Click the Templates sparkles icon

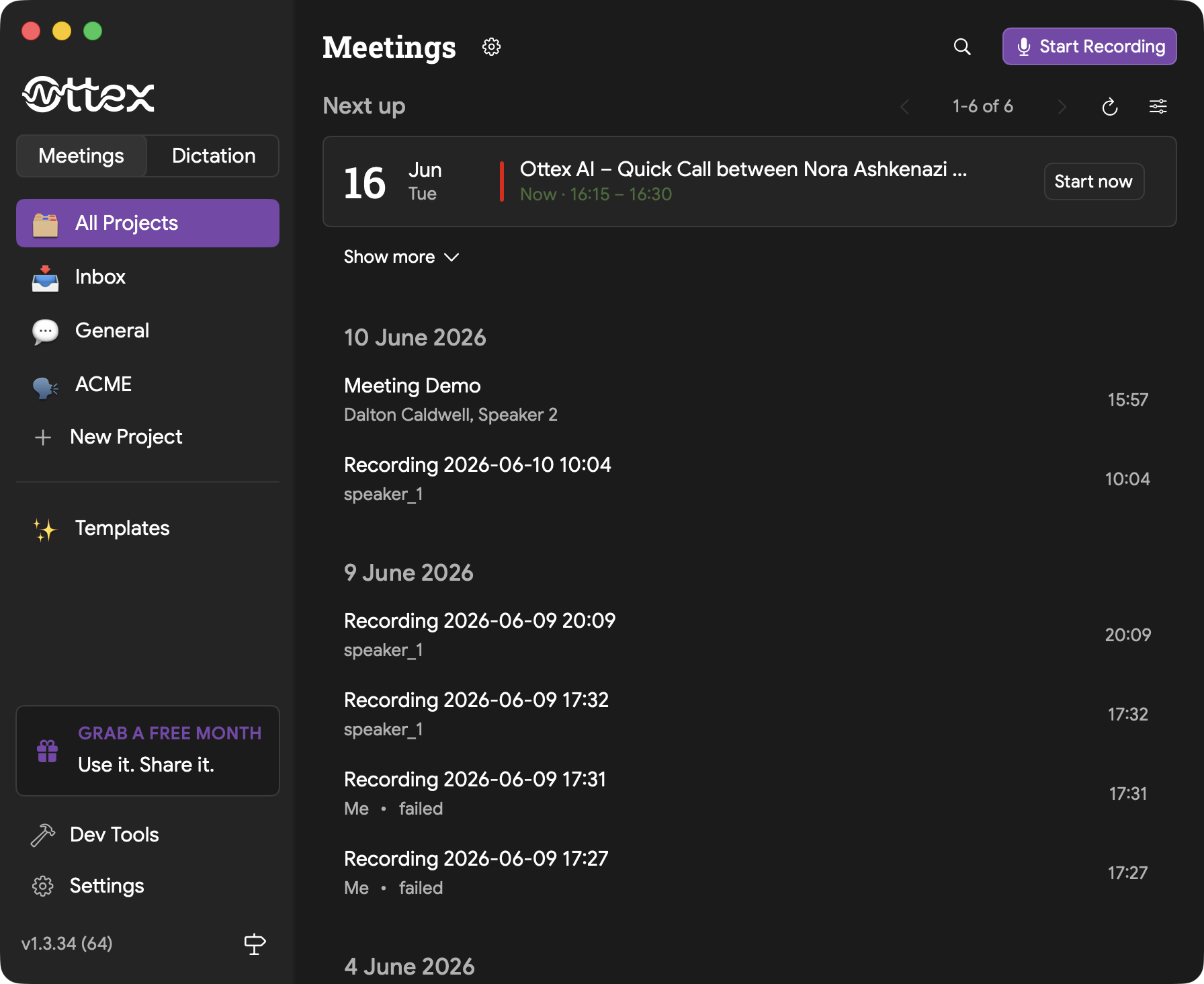tap(45, 530)
